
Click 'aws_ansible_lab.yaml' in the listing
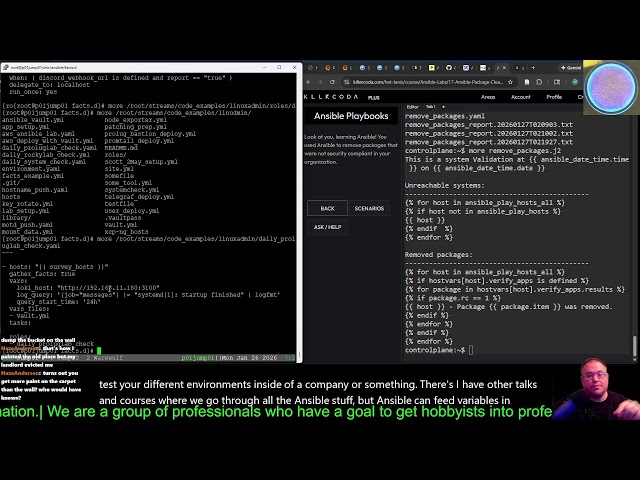(38, 133)
